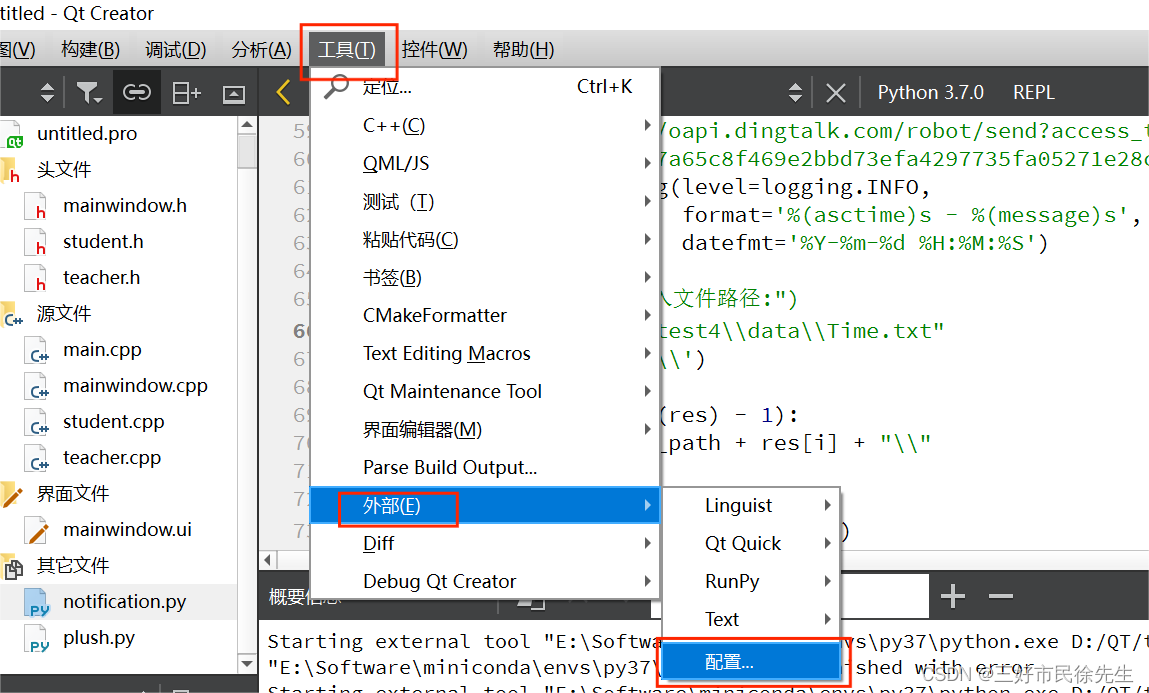Open the Linguist external tools submenu

point(751,505)
